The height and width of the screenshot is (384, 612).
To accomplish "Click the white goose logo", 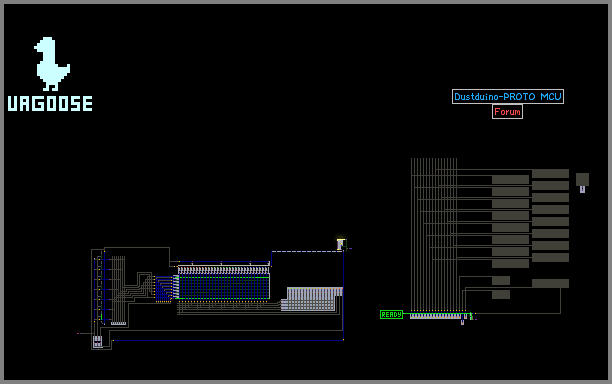I will [x=52, y=64].
